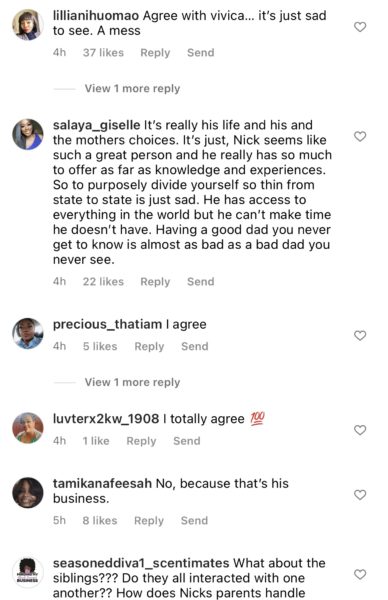Tap the heart on salaya_giselle's comment
Screen dimensions: 388x600
point(360,137)
